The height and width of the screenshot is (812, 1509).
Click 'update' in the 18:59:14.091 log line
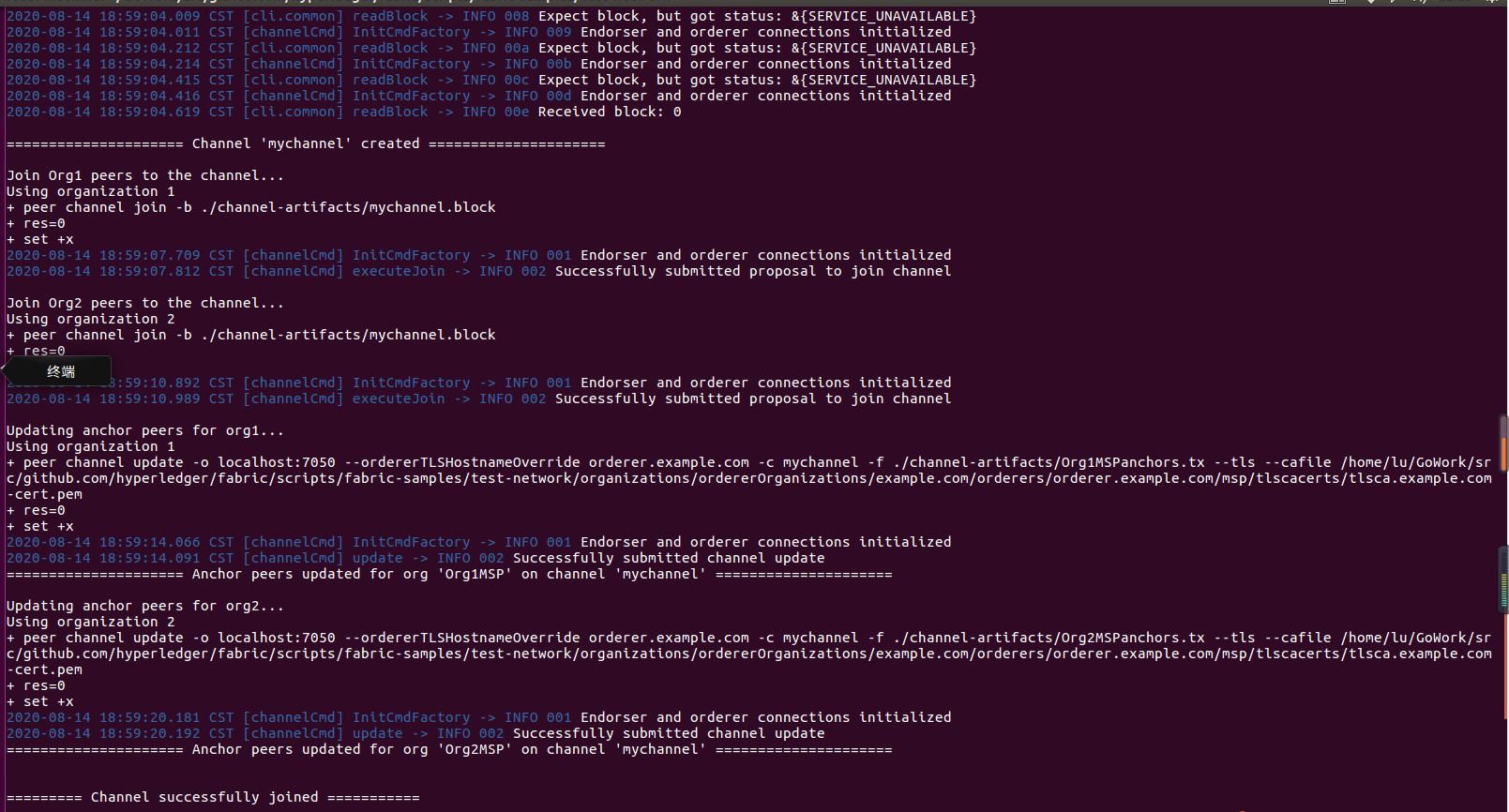pyautogui.click(x=378, y=558)
